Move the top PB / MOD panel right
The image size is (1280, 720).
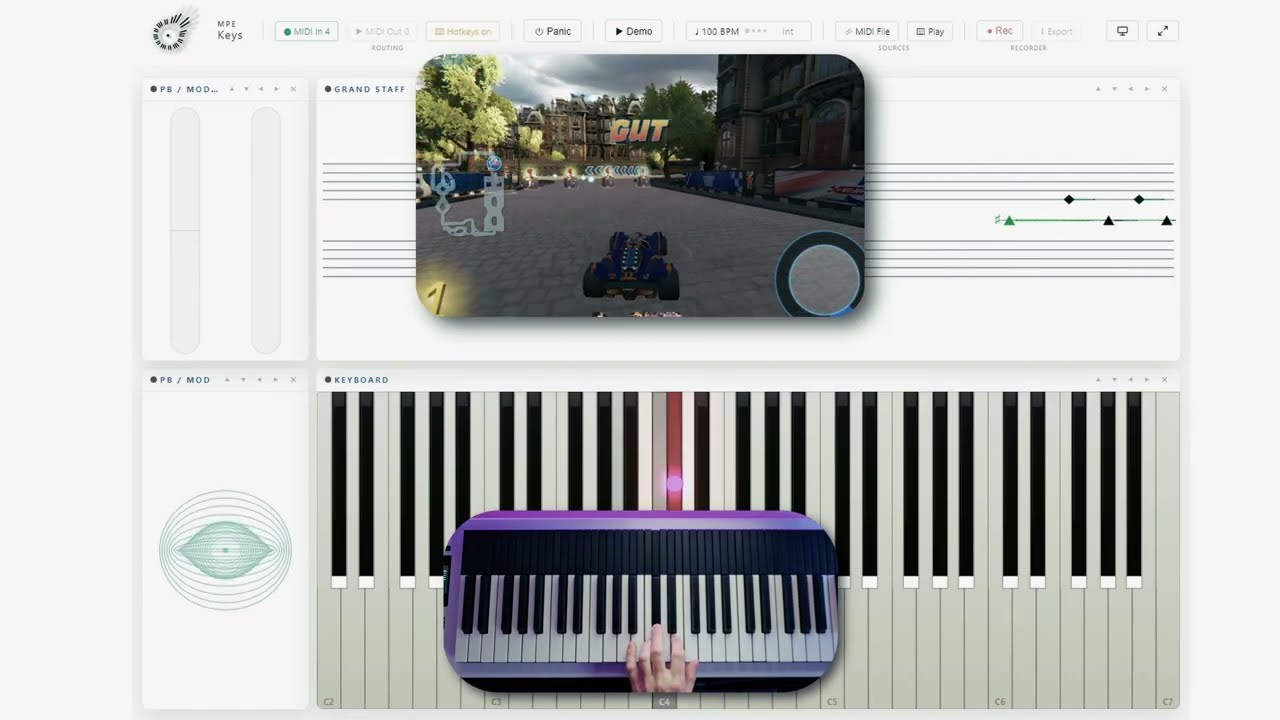pos(277,89)
